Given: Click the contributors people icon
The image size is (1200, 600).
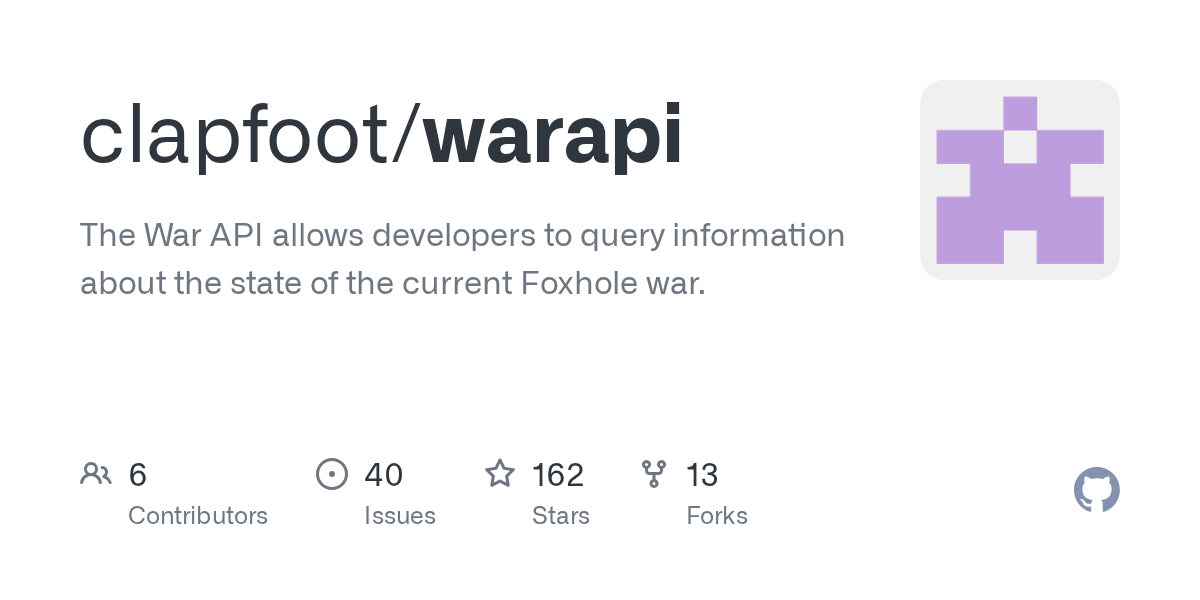Looking at the screenshot, I should click(x=96, y=474).
